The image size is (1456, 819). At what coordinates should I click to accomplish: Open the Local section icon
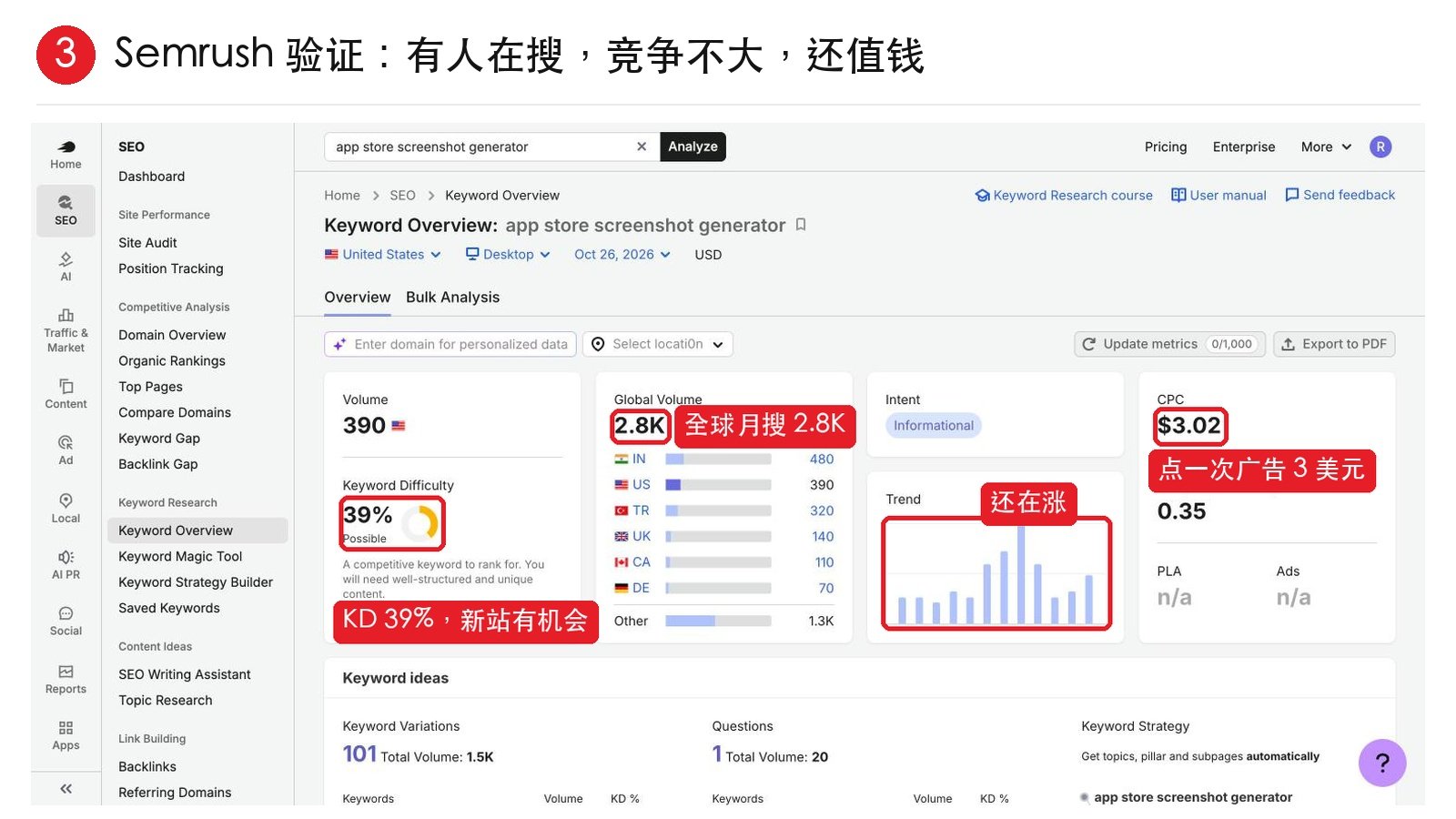(x=66, y=508)
